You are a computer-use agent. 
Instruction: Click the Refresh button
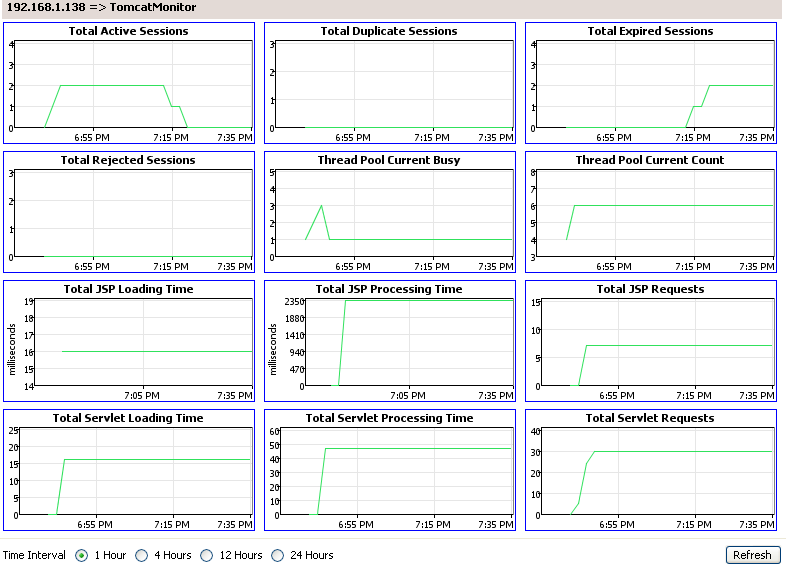[x=752, y=555]
